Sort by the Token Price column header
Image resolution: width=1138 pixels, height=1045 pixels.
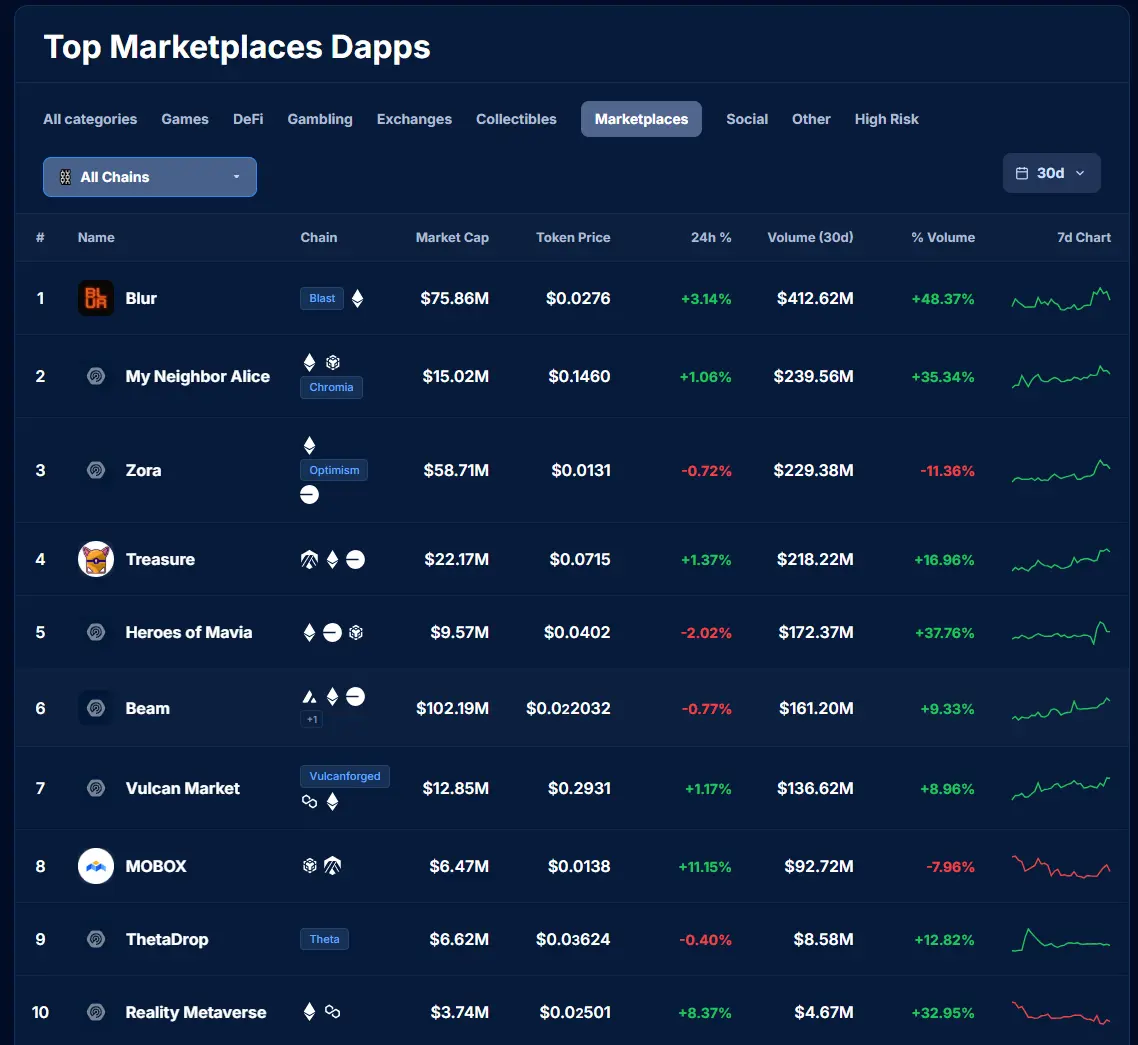[x=573, y=237]
